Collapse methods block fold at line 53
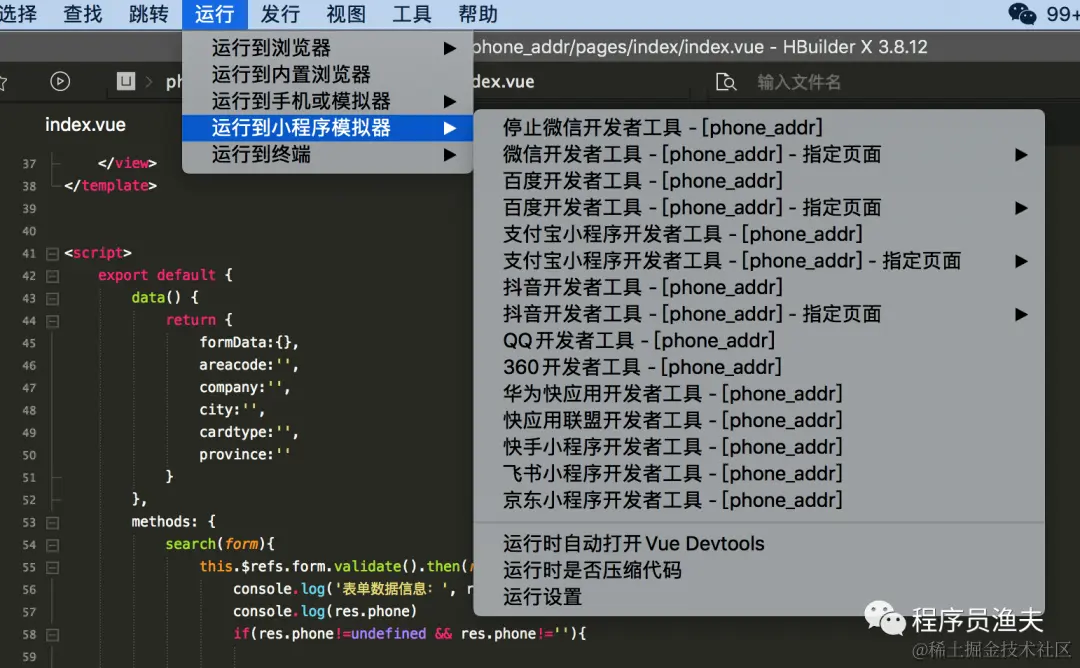 (x=52, y=523)
